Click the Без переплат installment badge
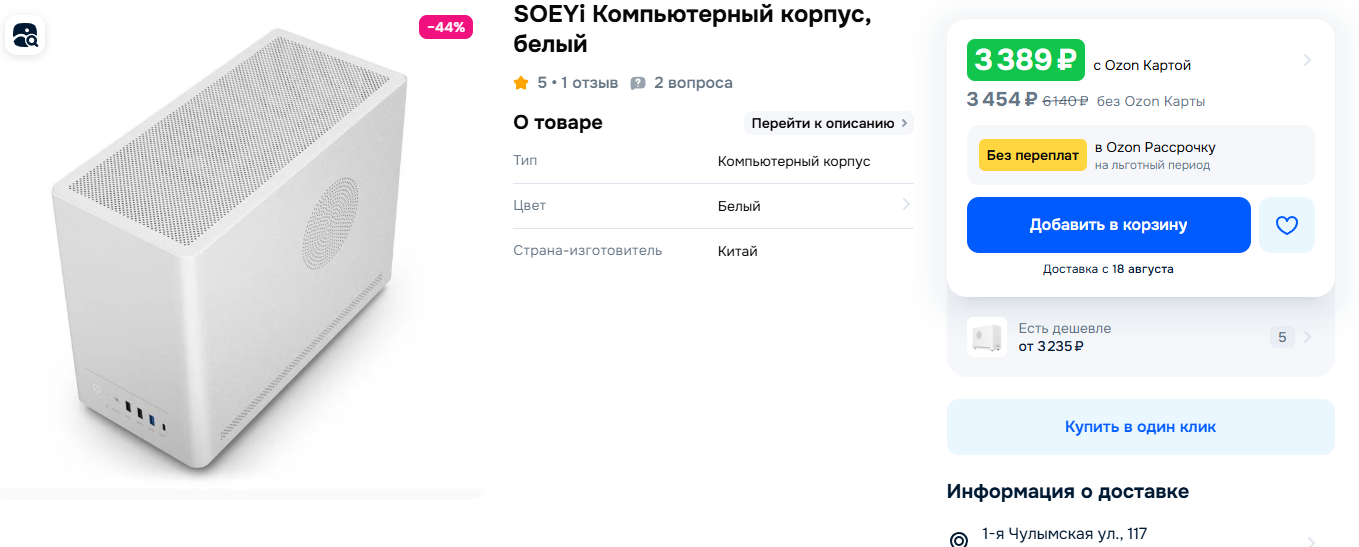This screenshot has width=1359, height=547. [1032, 155]
